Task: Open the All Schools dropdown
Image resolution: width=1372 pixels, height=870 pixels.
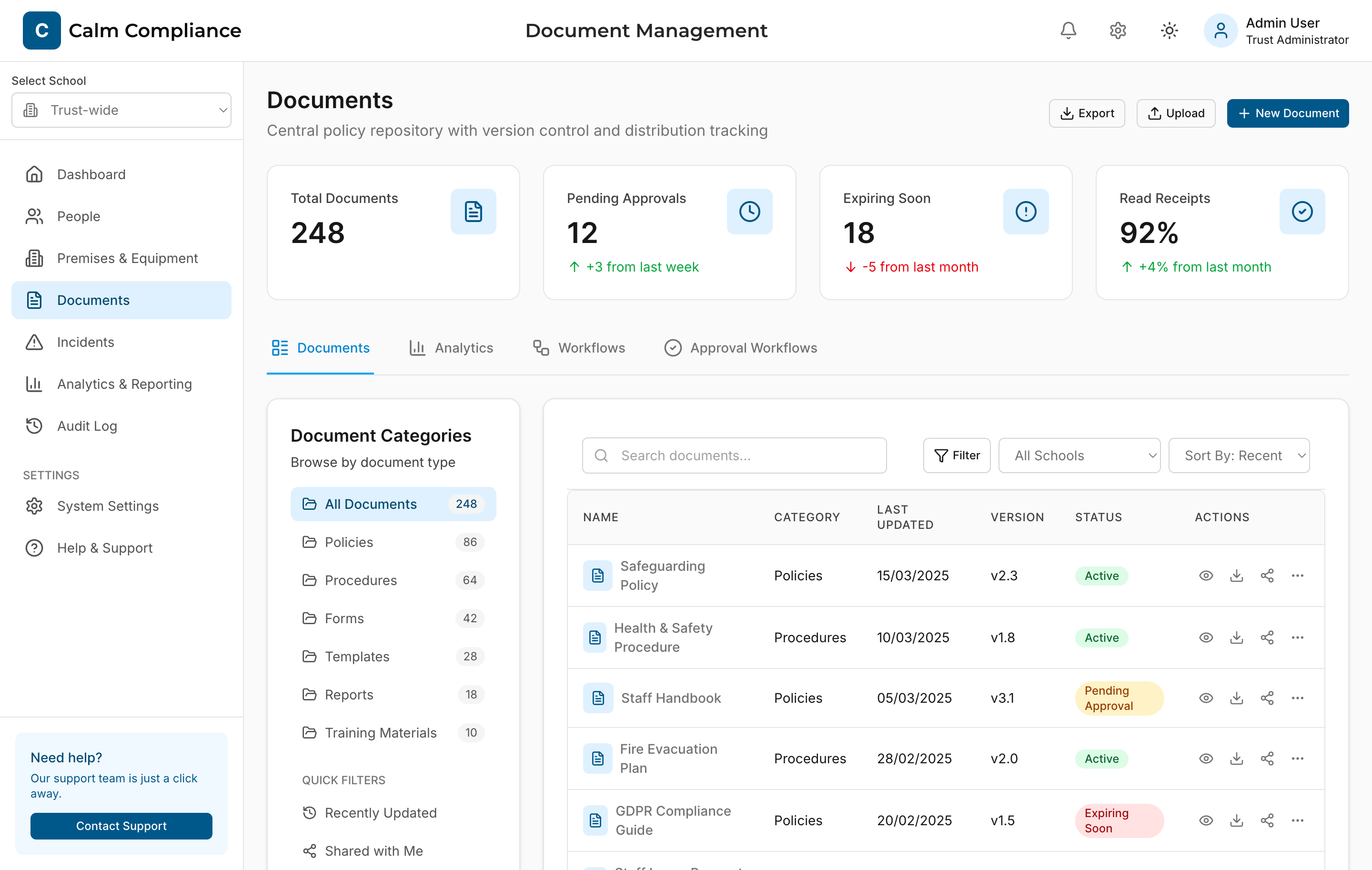Action: tap(1079, 455)
